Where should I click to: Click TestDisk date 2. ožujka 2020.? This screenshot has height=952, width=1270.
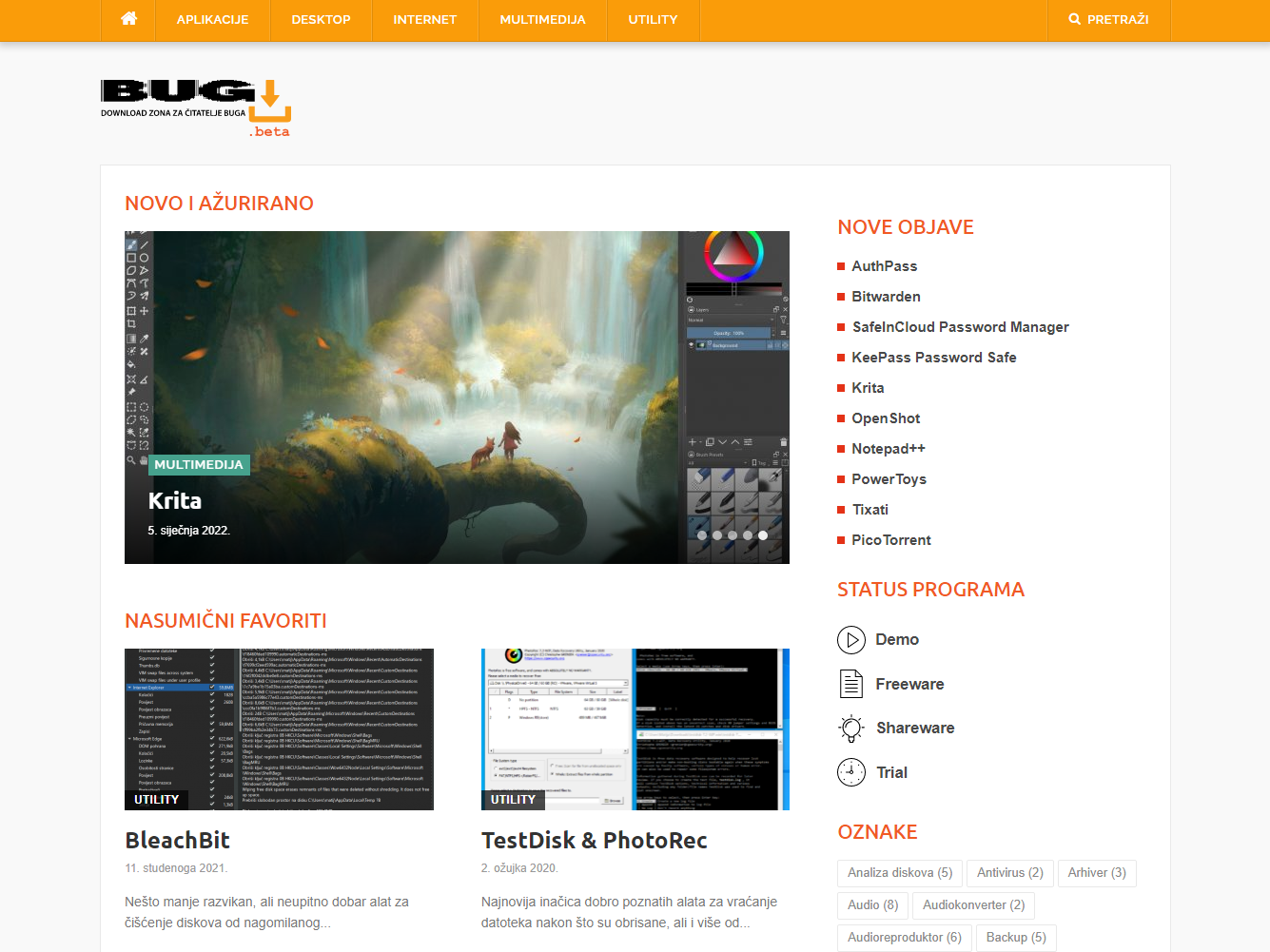(x=519, y=868)
